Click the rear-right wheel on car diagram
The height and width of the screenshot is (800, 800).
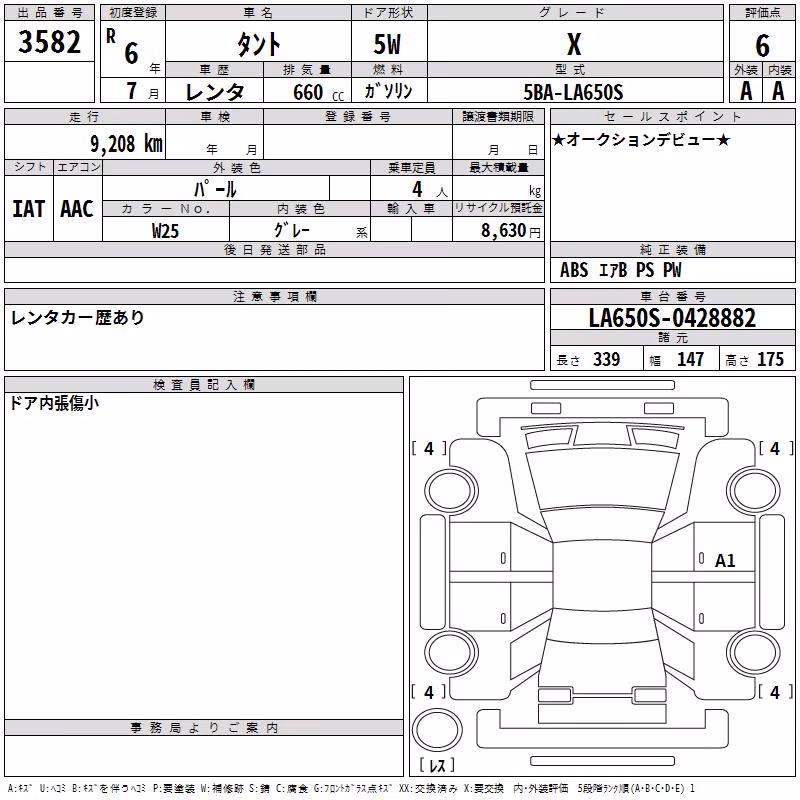pyautogui.click(x=754, y=653)
